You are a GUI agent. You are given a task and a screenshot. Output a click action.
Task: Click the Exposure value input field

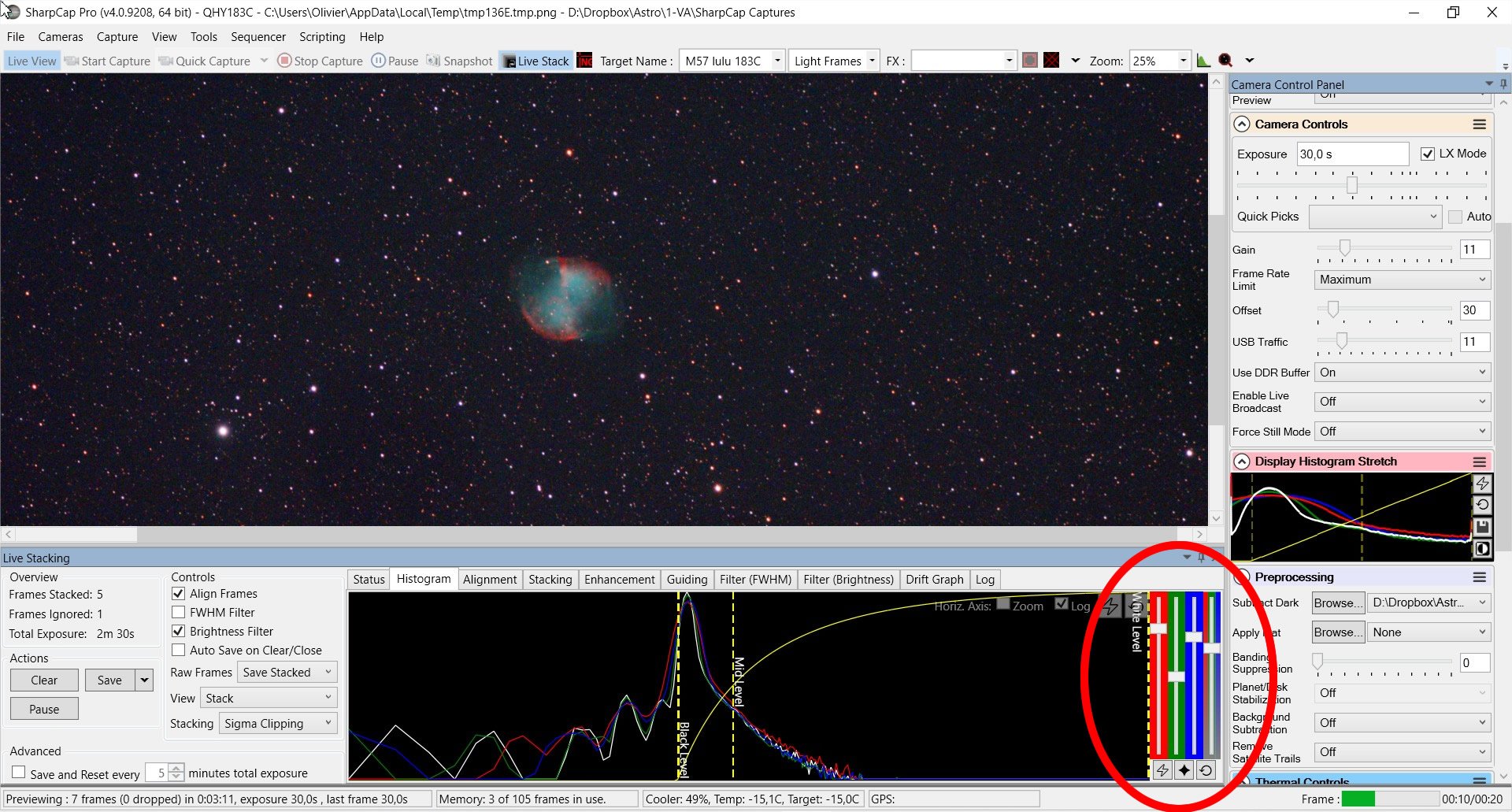1351,154
